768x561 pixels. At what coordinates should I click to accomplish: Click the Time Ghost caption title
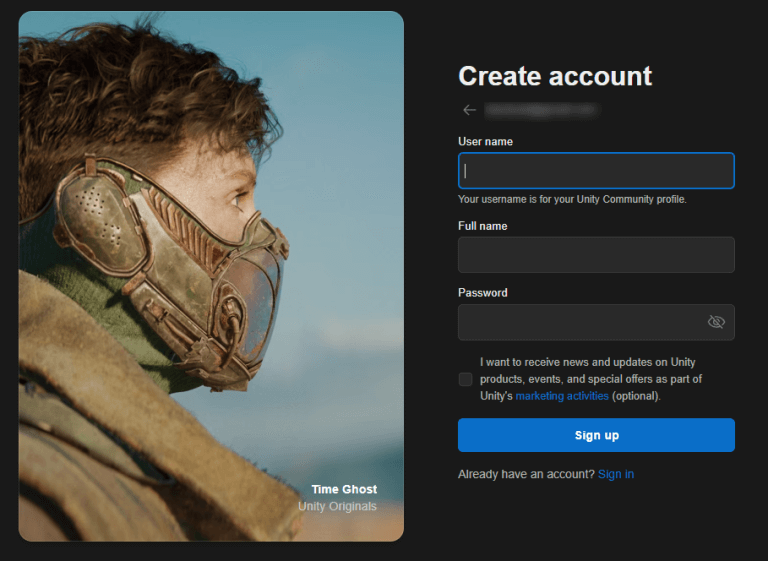[344, 489]
